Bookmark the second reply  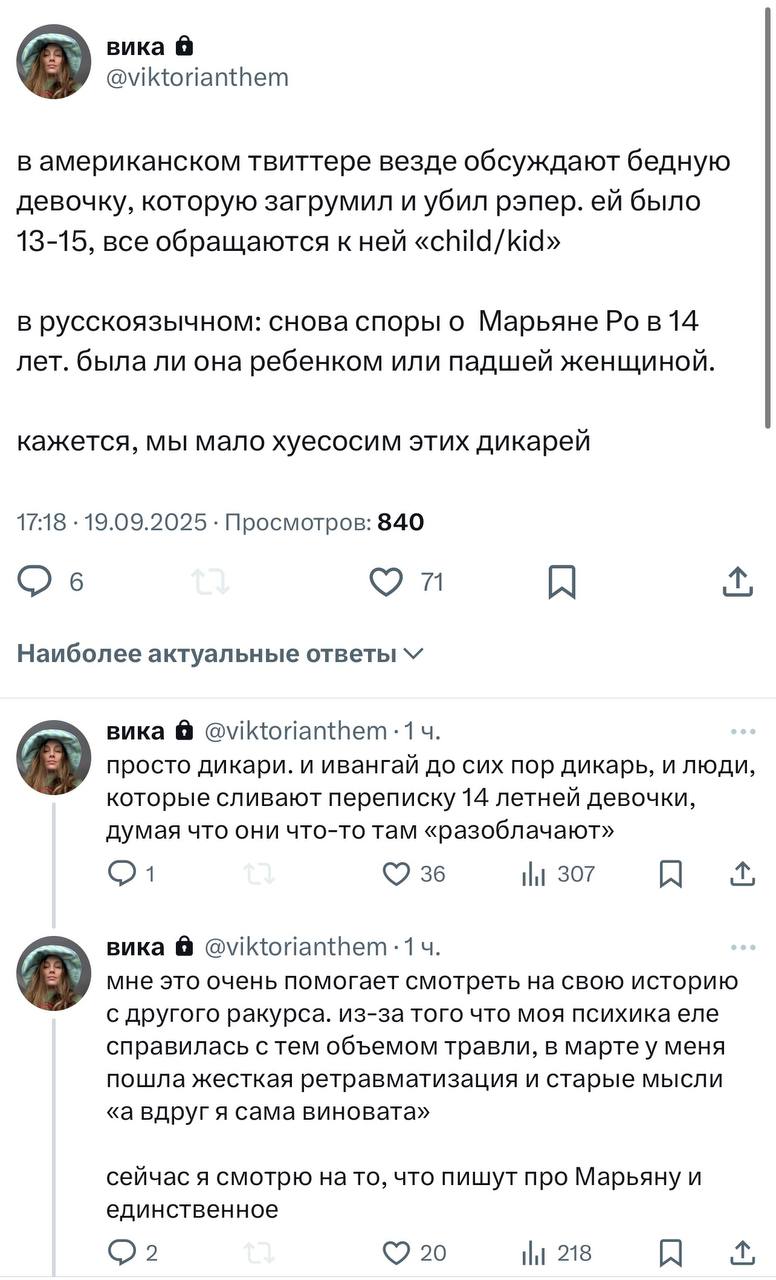(x=671, y=1252)
